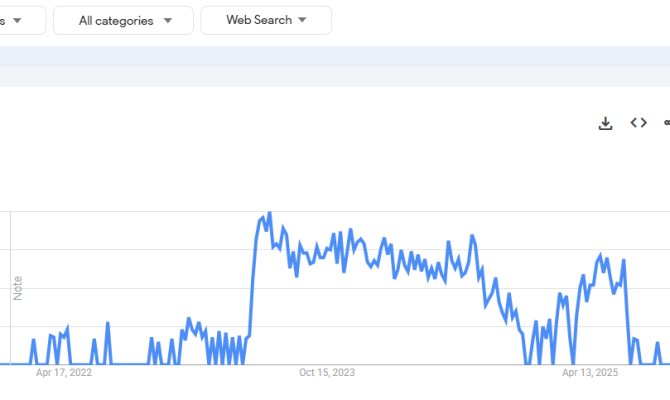670x400 pixels.
Task: Click the arrow beside Web Search
Action: (302, 20)
